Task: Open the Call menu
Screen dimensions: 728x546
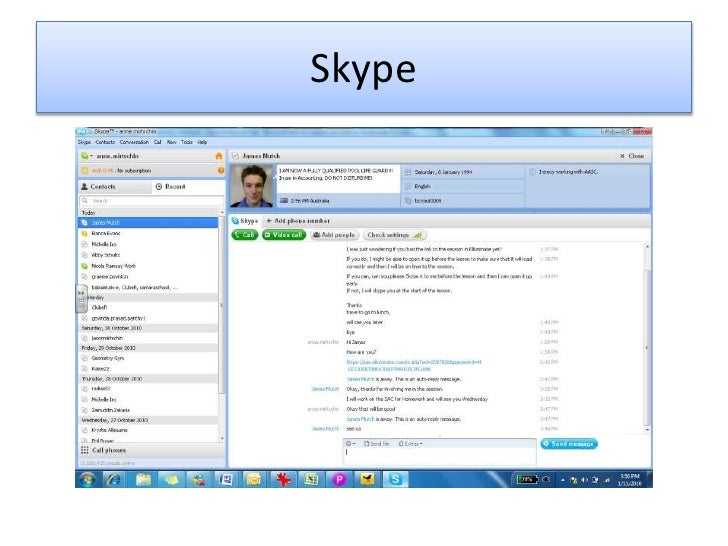Action: pyautogui.click(x=158, y=142)
